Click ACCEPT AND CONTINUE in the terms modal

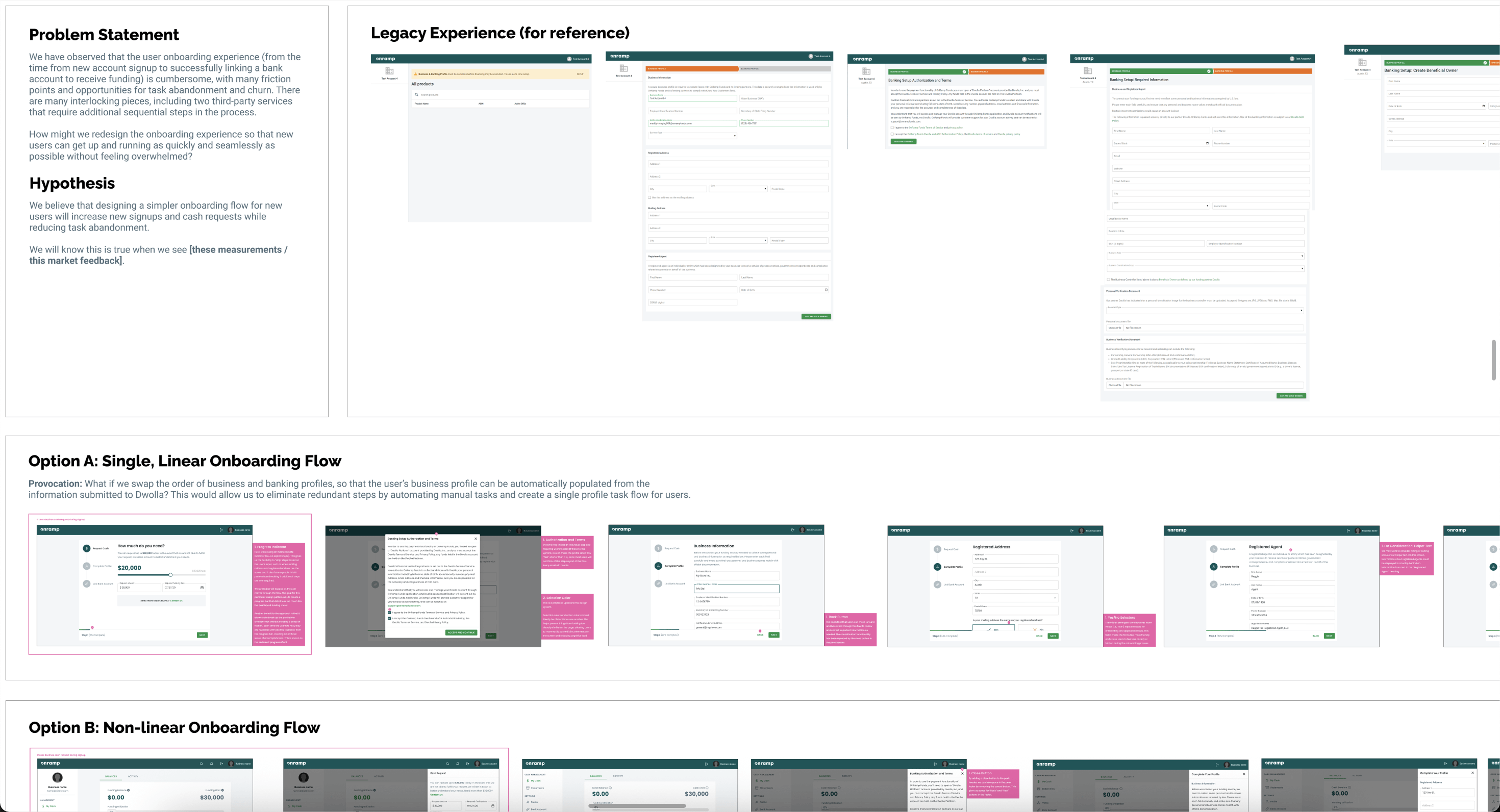461,633
